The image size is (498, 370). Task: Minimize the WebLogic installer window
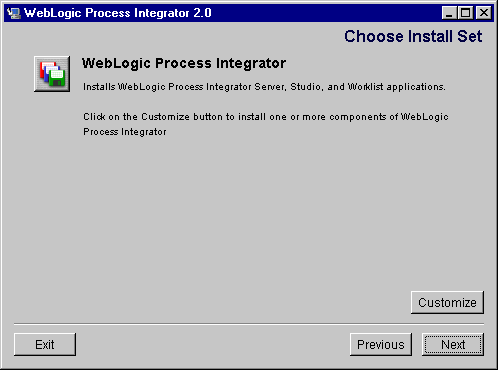pos(449,13)
